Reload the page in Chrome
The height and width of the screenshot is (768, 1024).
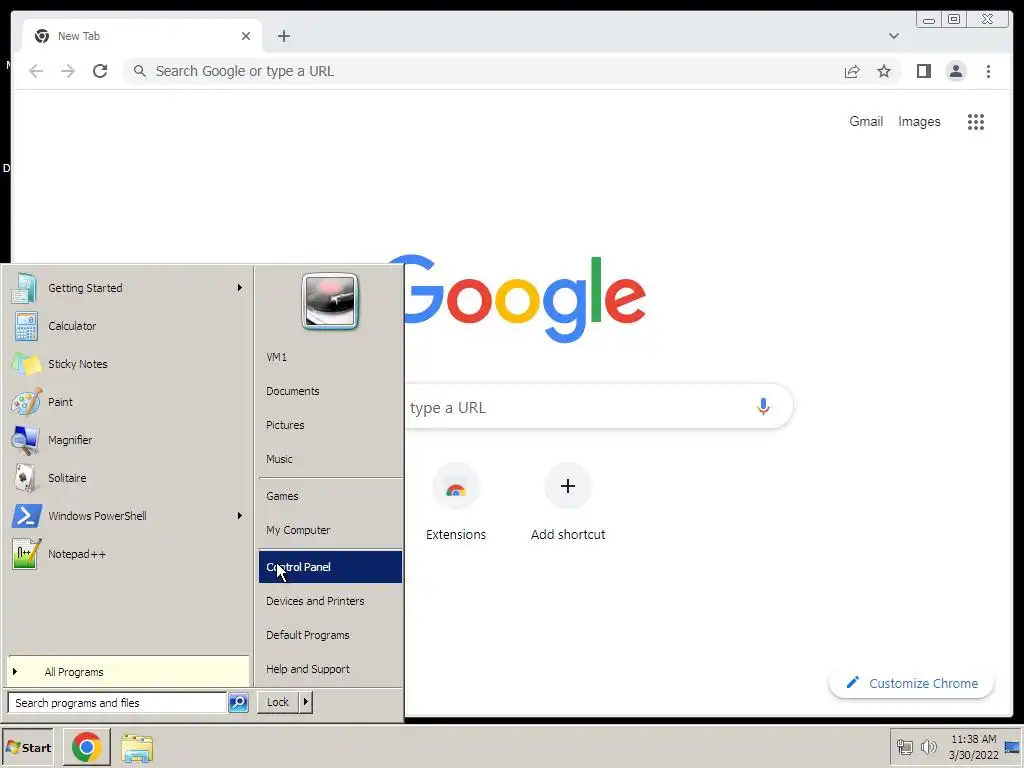click(x=100, y=71)
